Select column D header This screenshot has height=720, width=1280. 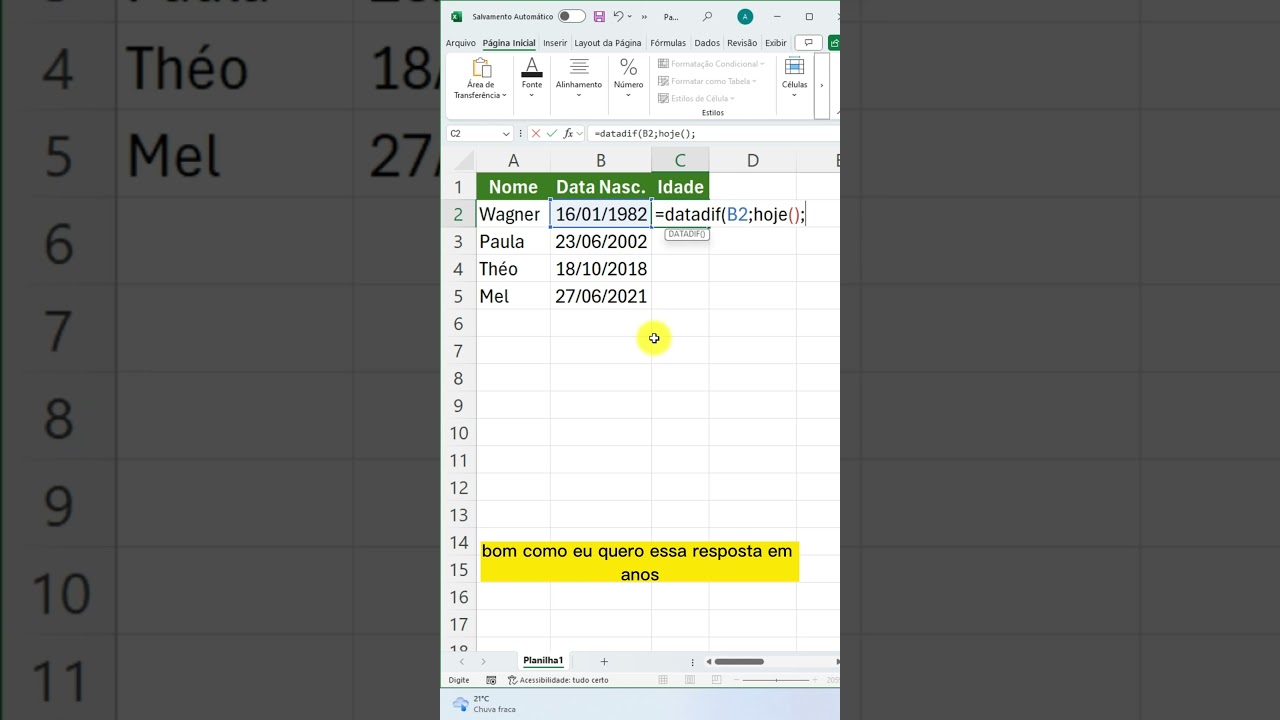(x=753, y=161)
